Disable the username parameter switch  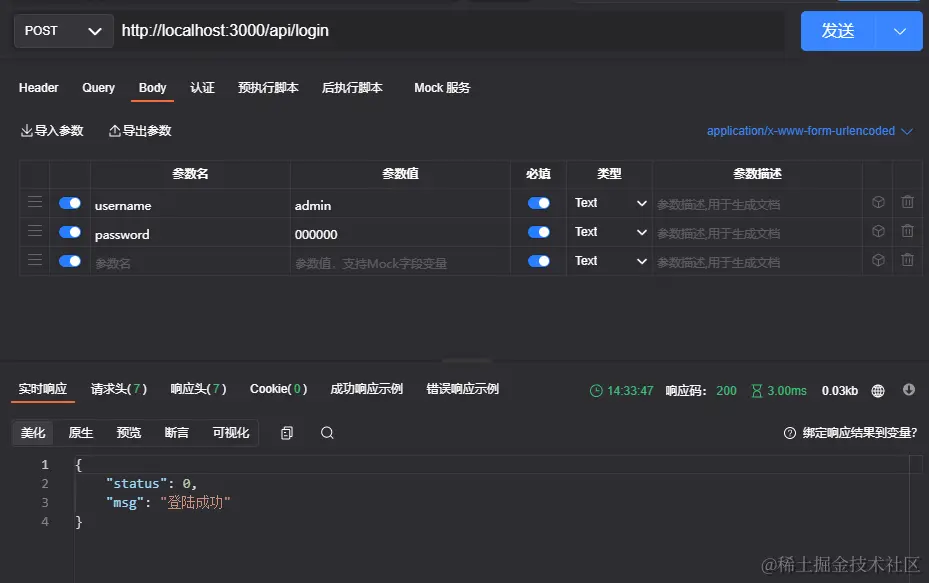coord(69,201)
